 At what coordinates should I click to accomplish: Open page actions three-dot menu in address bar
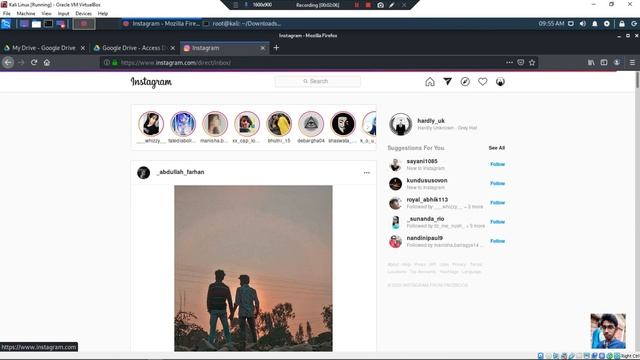coord(509,62)
